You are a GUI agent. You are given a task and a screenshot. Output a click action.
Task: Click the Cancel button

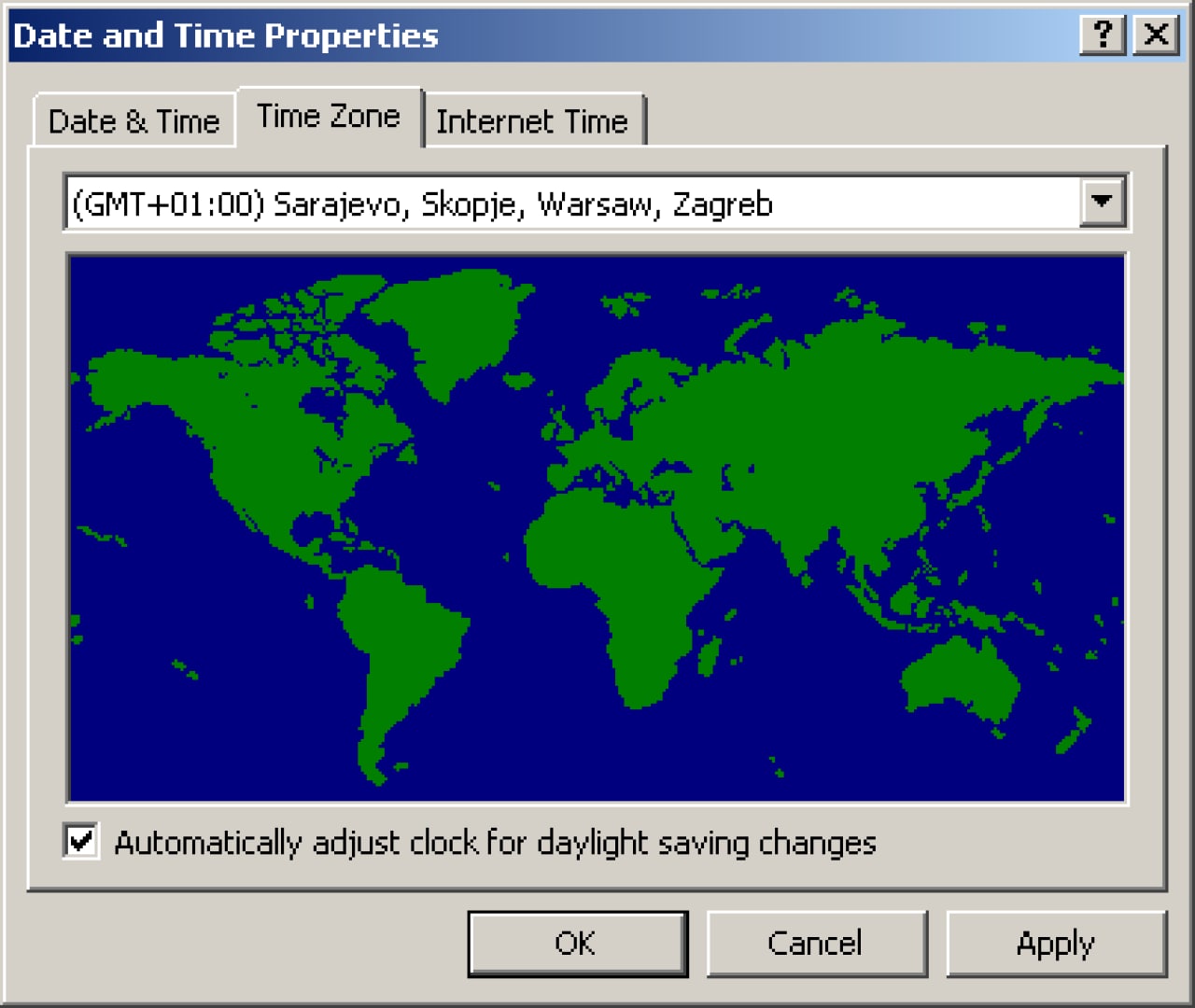coord(816,944)
